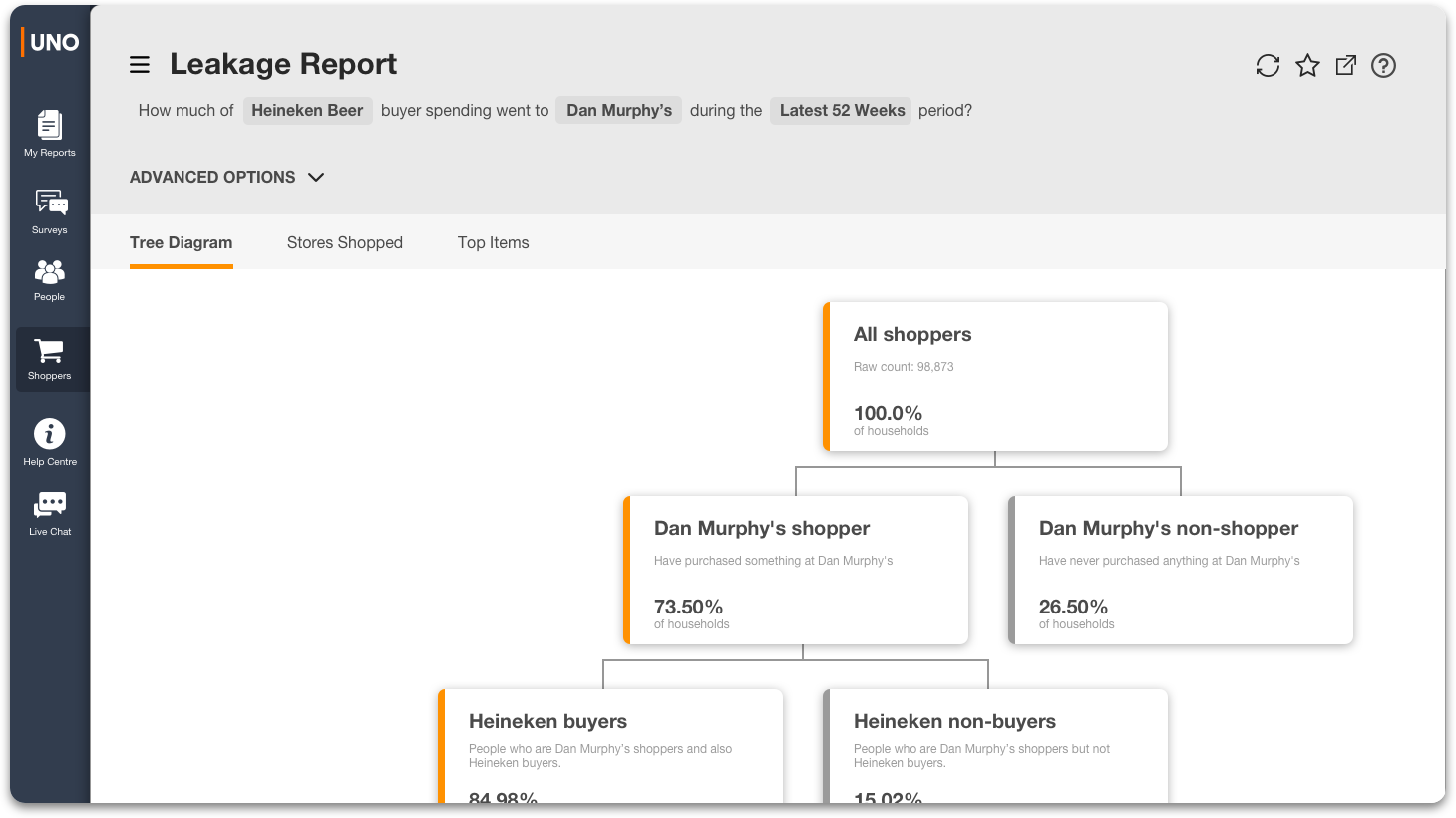
Task: Click the 'Raw count: 98,873' text
Action: 904,367
